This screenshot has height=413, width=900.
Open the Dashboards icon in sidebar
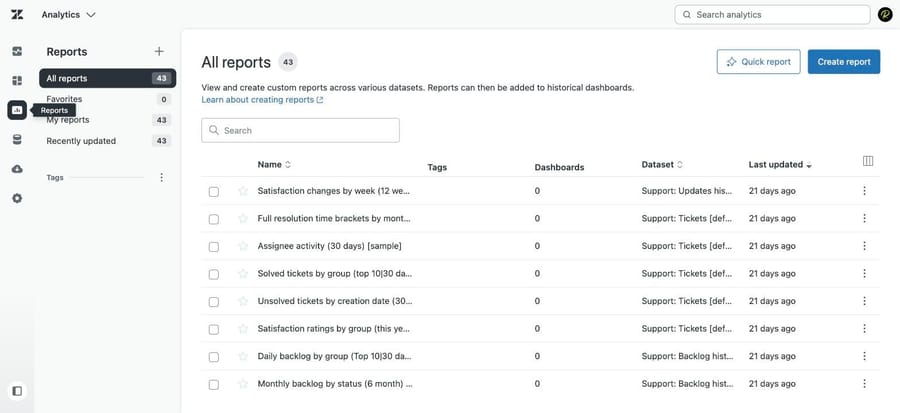pos(17,81)
